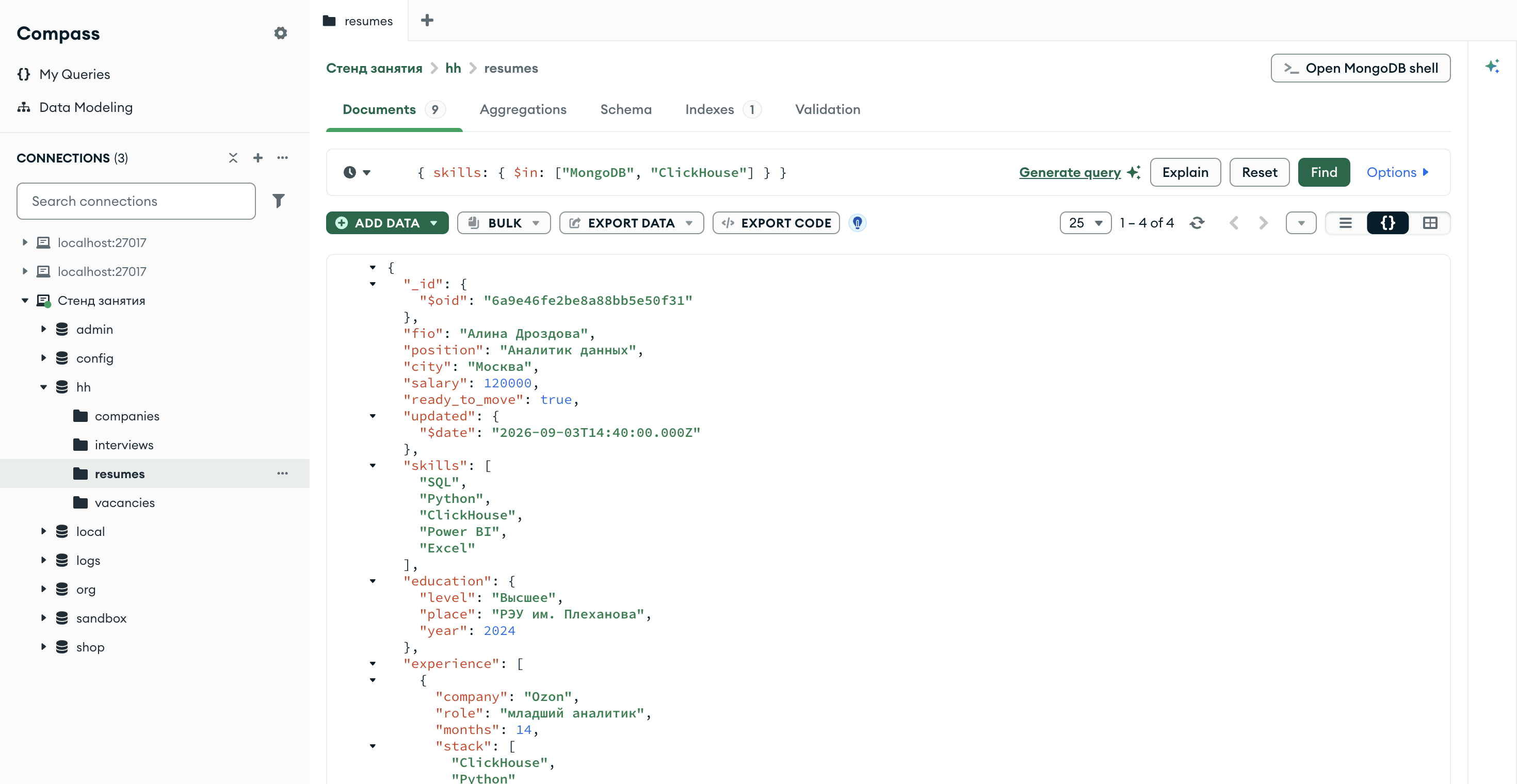Collapse the hh database
The height and width of the screenshot is (784, 1517).
43,387
